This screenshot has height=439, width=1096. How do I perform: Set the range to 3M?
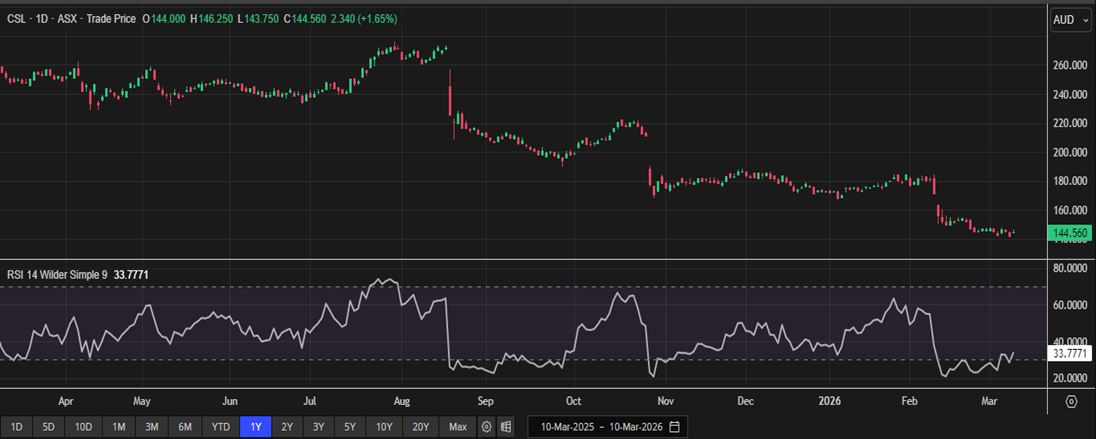coord(151,427)
